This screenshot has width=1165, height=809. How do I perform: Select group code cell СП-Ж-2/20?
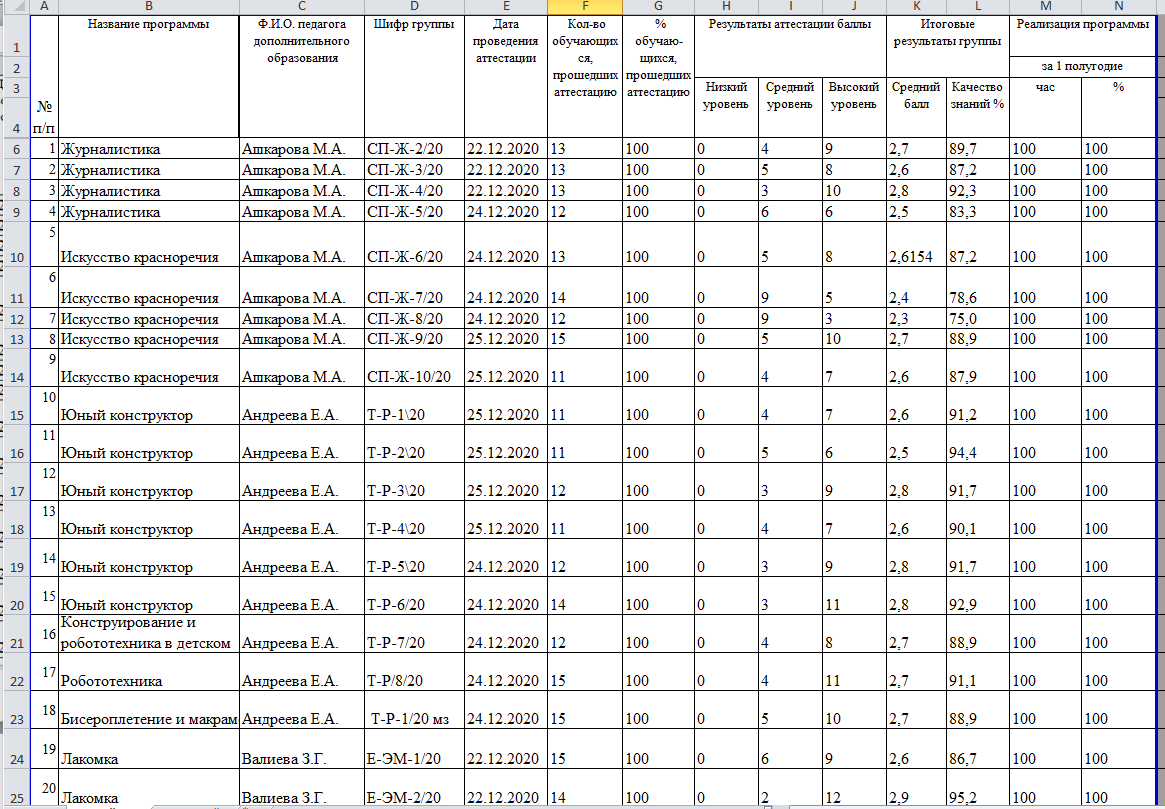point(414,149)
